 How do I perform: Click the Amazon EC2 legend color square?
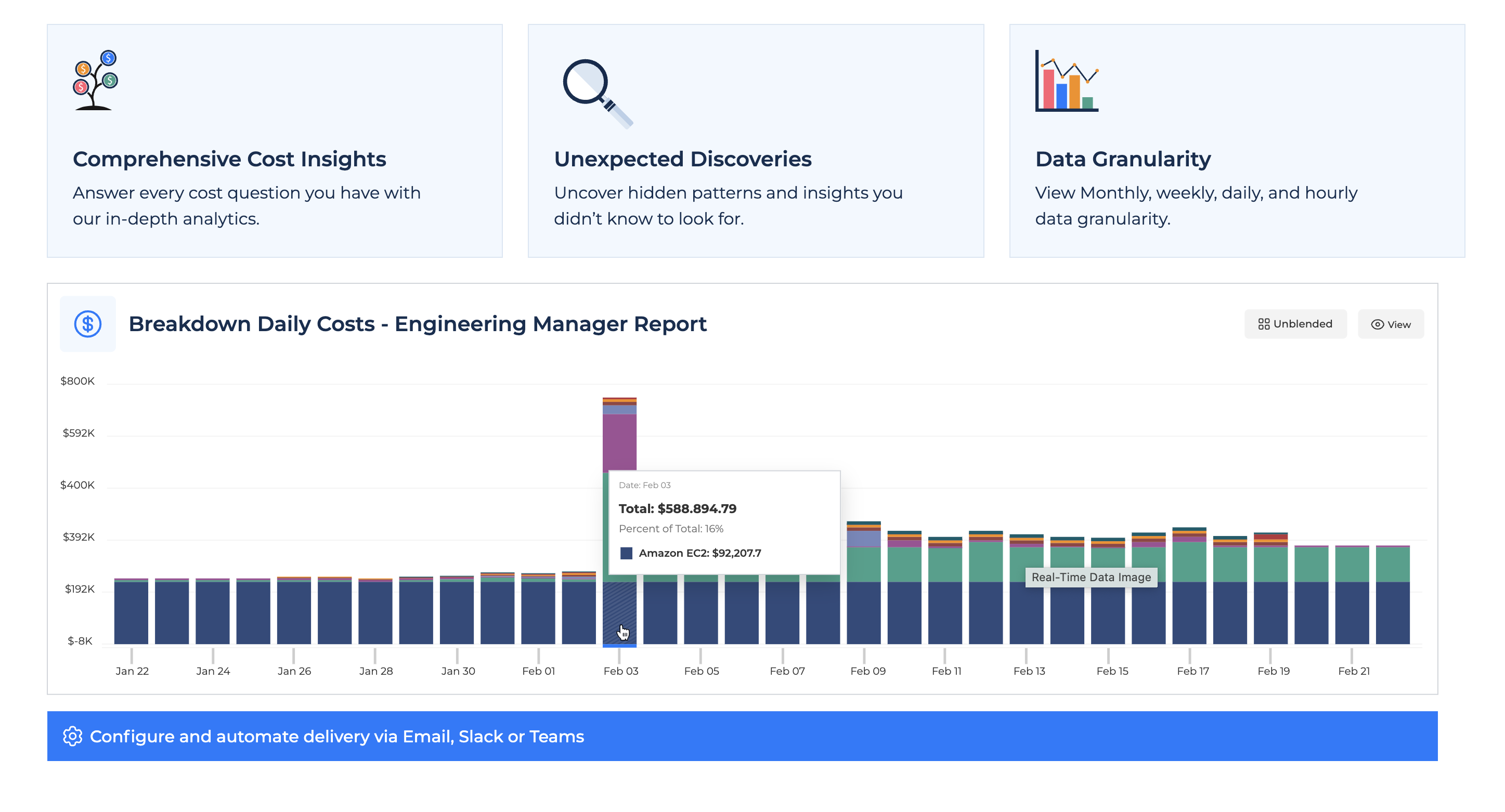626,553
